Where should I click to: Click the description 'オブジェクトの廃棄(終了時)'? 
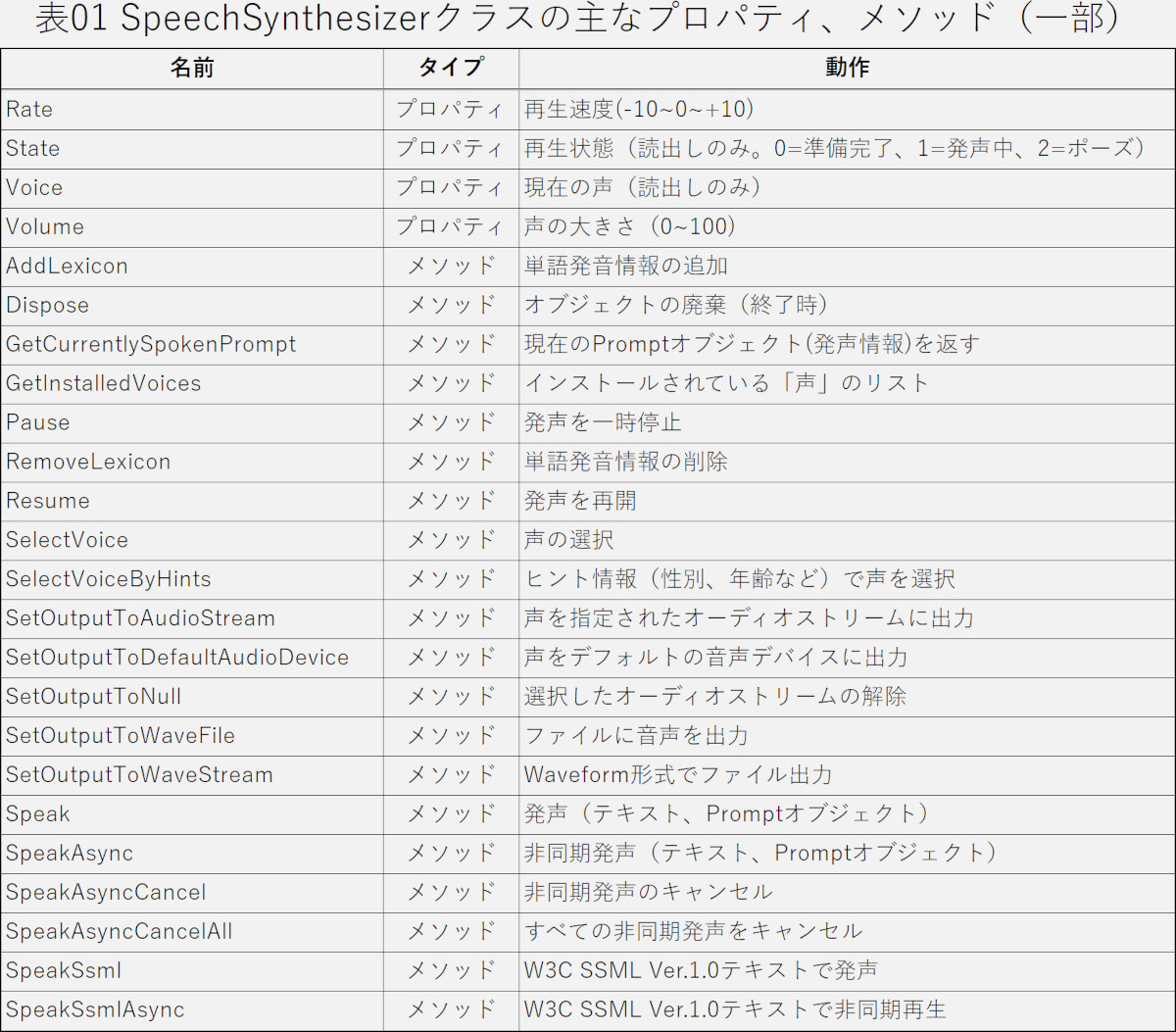(676, 305)
